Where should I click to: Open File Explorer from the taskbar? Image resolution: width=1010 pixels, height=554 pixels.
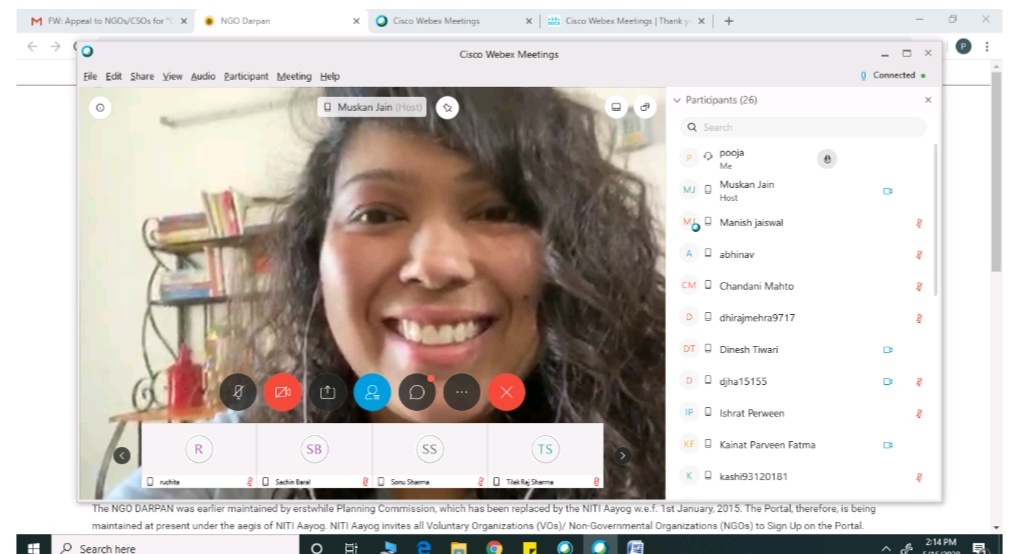point(459,548)
